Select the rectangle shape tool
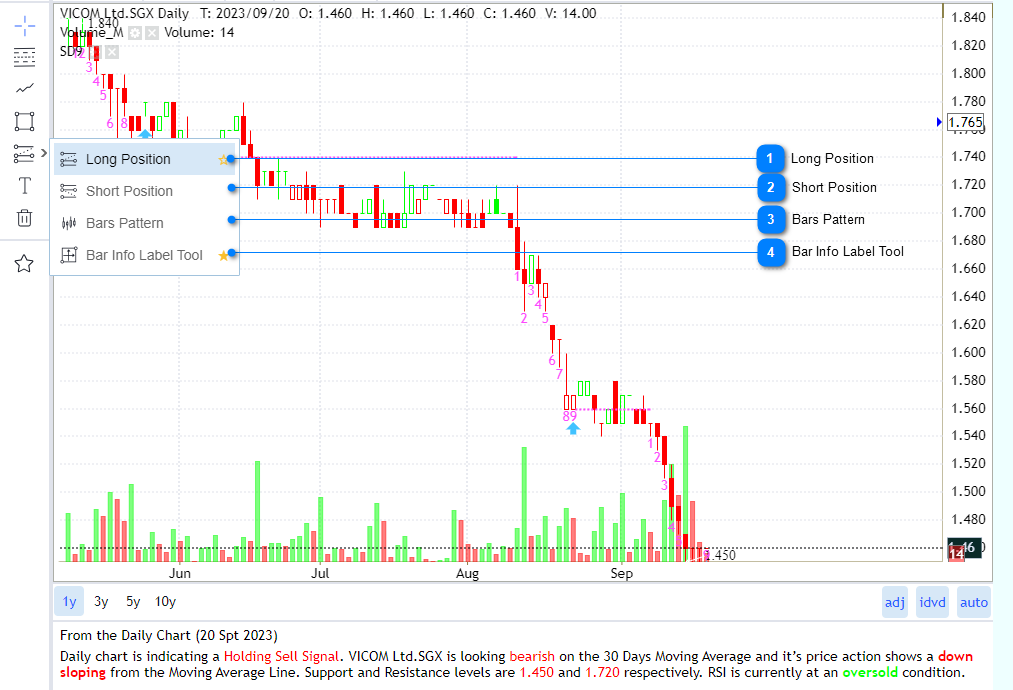Screen dimensions: 1013x690 [24, 121]
